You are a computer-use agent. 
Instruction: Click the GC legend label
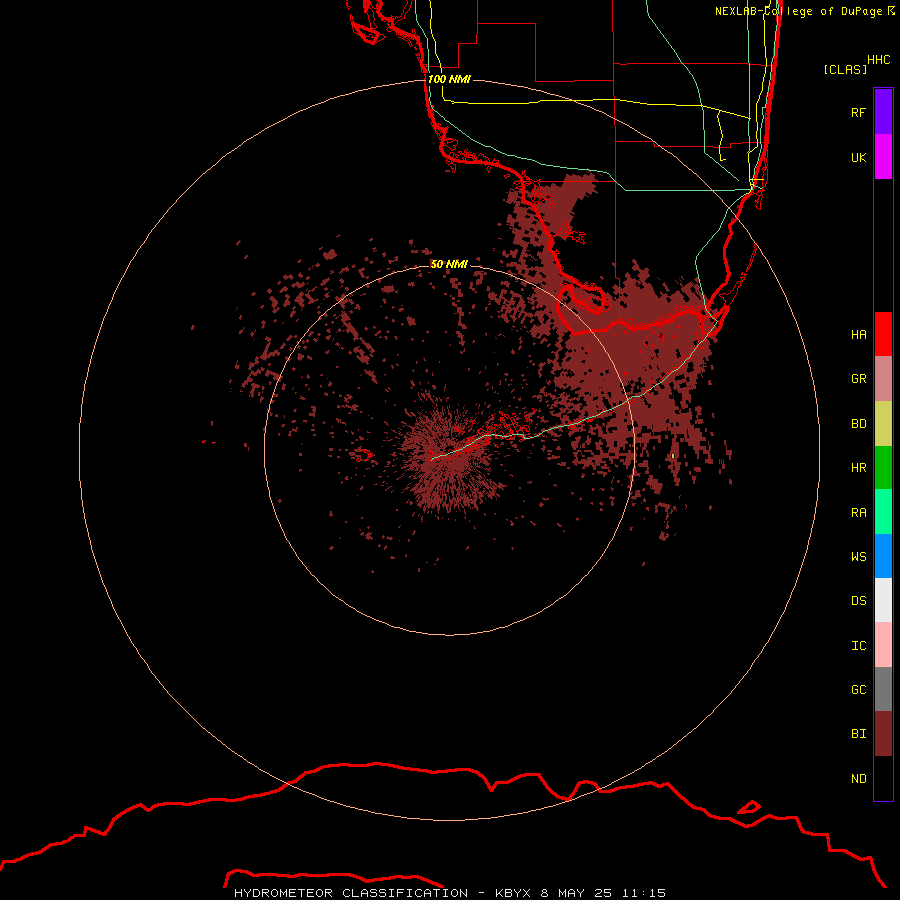point(858,690)
